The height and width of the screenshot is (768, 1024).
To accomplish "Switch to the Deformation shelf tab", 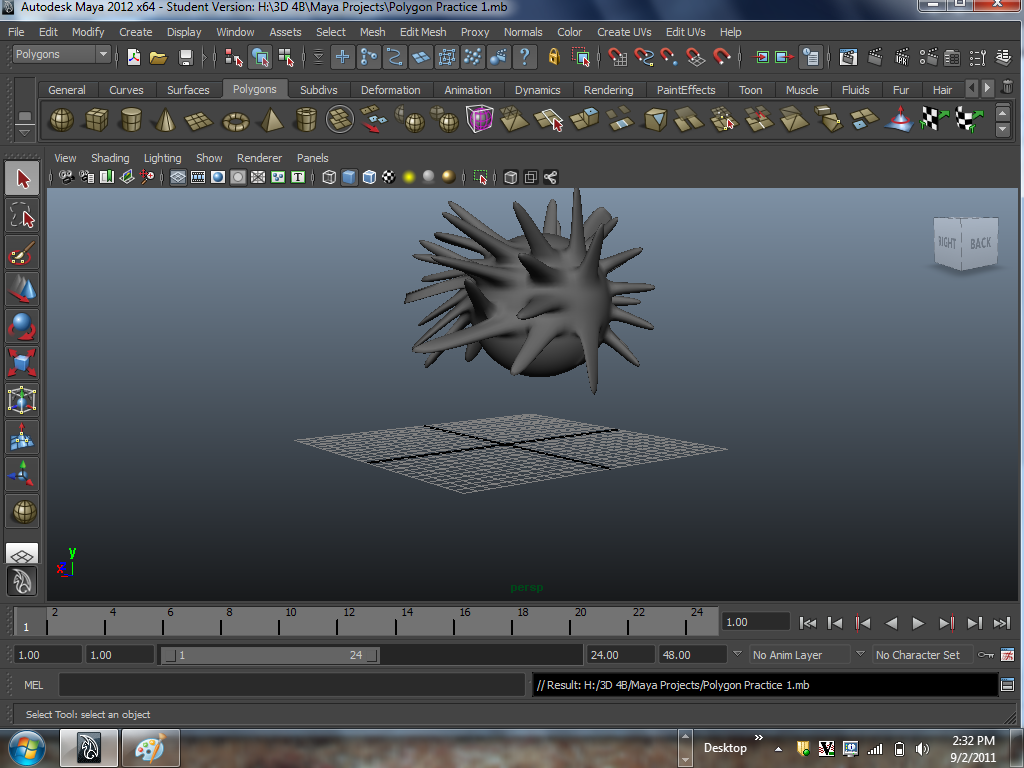I will click(391, 90).
